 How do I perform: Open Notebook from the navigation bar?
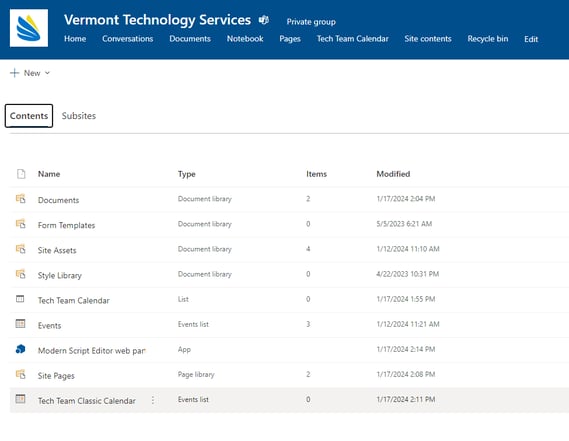[x=245, y=39]
